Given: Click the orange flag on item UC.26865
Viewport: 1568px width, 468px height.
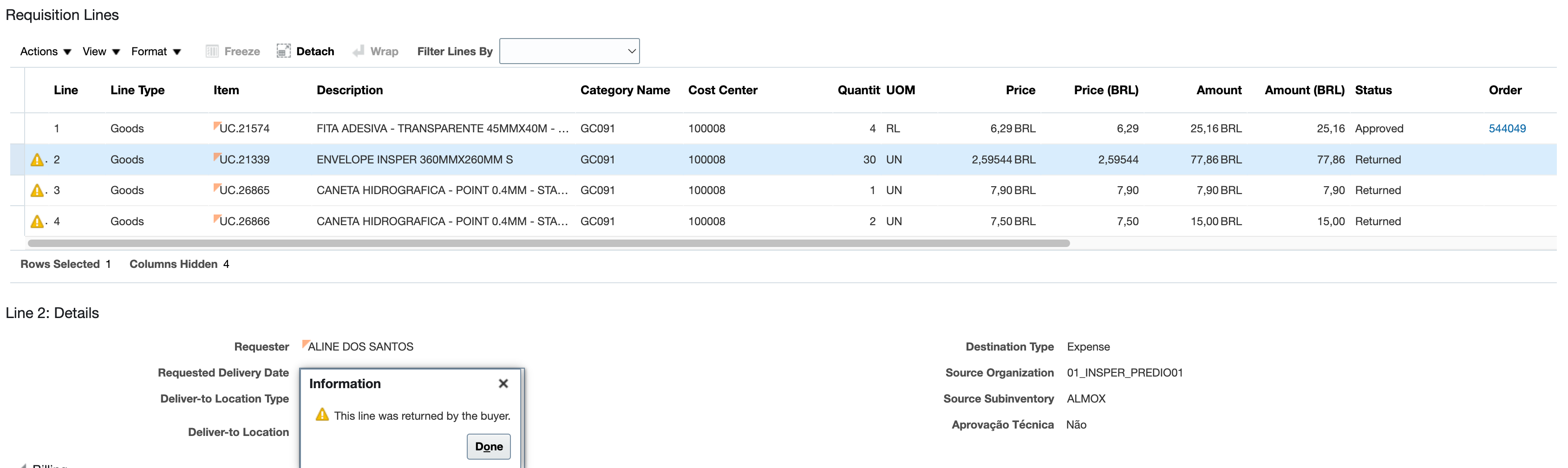Looking at the screenshot, I should point(217,186).
